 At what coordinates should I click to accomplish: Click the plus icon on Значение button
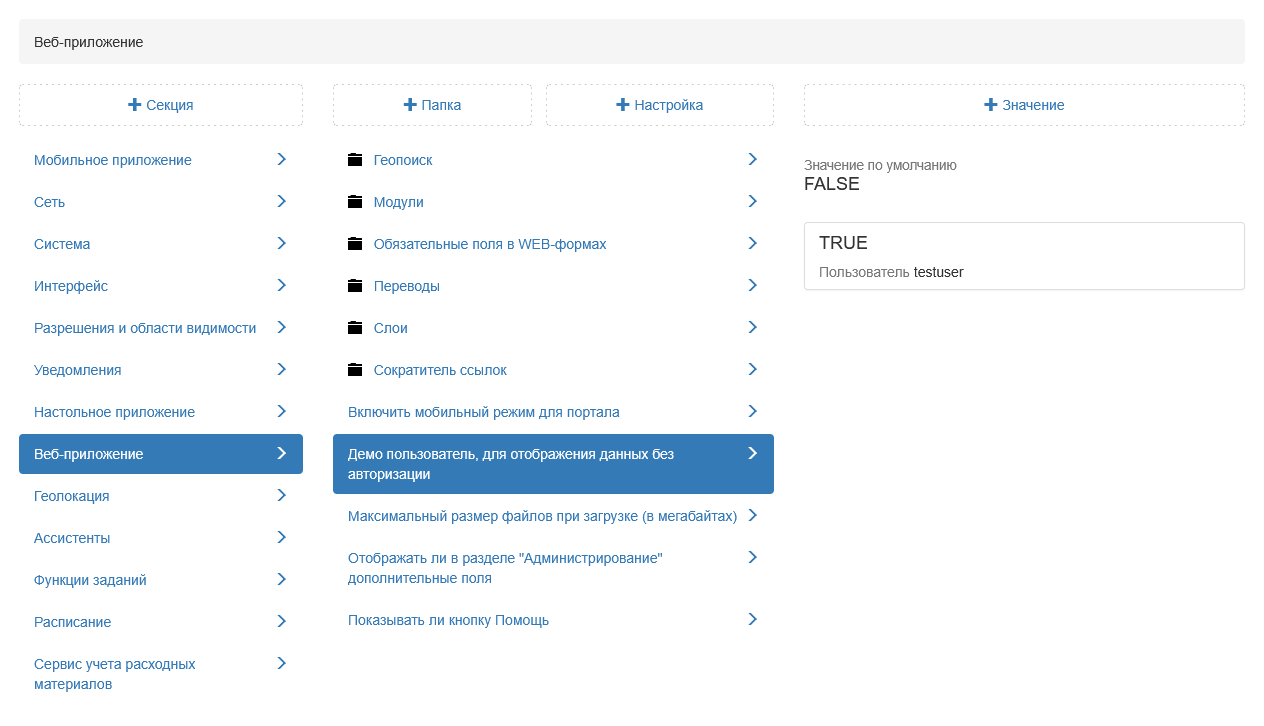coord(991,105)
